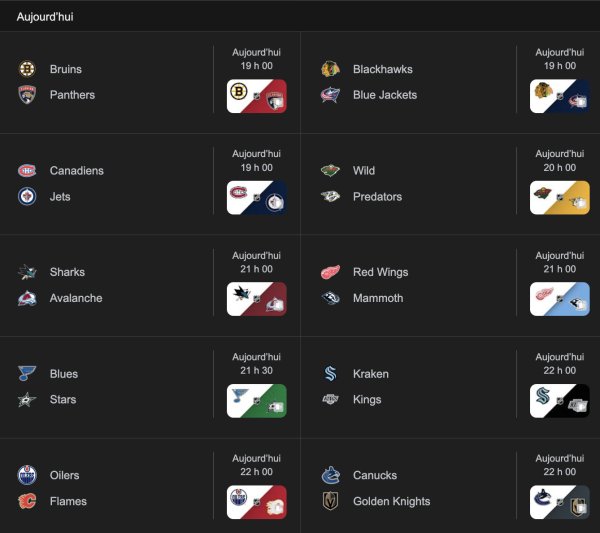The image size is (600, 533).
Task: Select the Mammoth team name
Action: tap(378, 298)
